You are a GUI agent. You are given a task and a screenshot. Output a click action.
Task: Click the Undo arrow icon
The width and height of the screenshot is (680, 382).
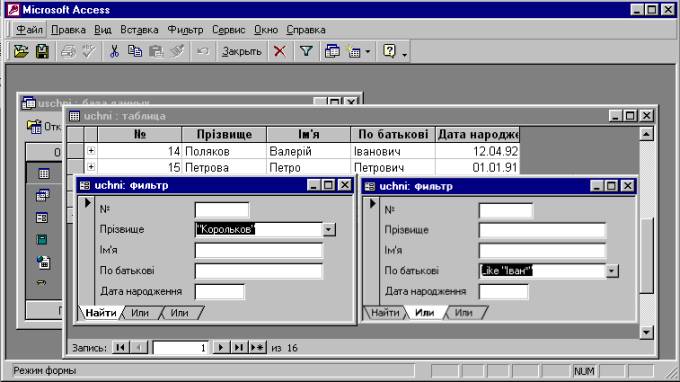(x=203, y=51)
